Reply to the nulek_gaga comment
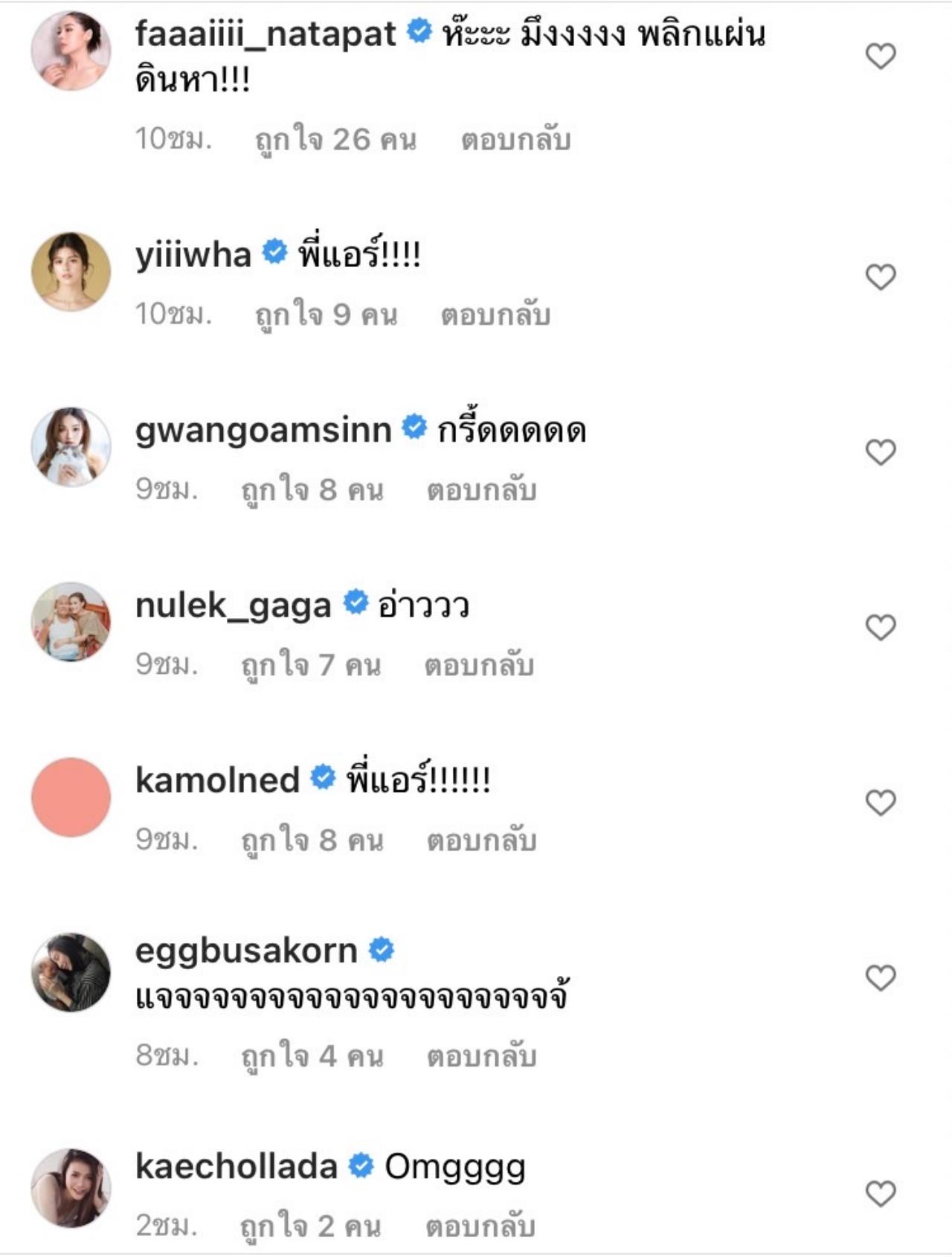Image resolution: width=952 pixels, height=1257 pixels. tap(479, 665)
